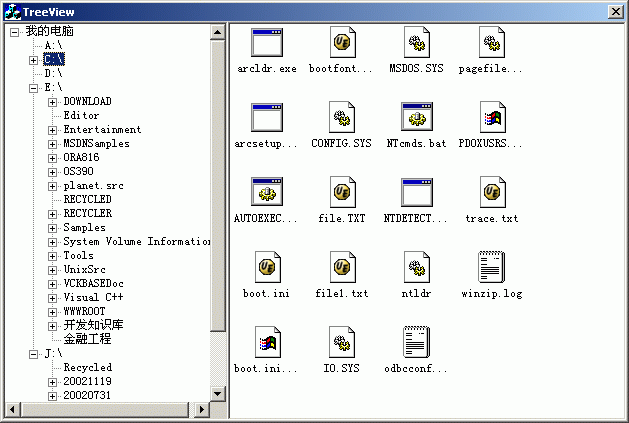Image resolution: width=629 pixels, height=423 pixels.
Task: Click the tree horizontal scrollbar thumb
Action: tap(104, 409)
